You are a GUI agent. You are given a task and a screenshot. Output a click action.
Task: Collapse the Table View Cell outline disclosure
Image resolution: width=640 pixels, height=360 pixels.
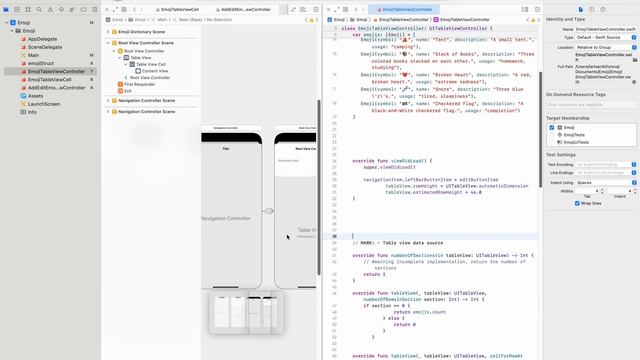tap(126, 64)
